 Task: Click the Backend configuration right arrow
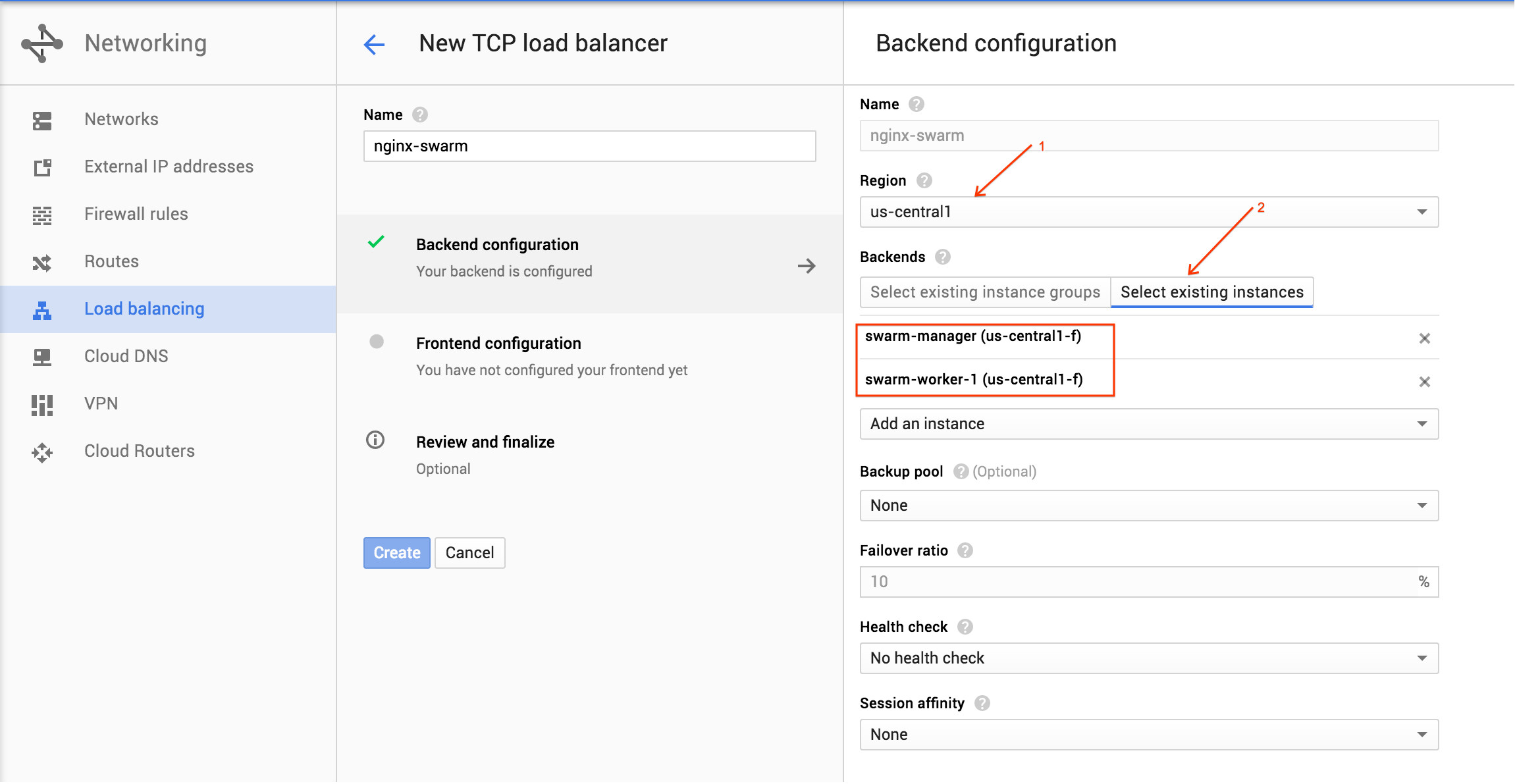point(807,266)
